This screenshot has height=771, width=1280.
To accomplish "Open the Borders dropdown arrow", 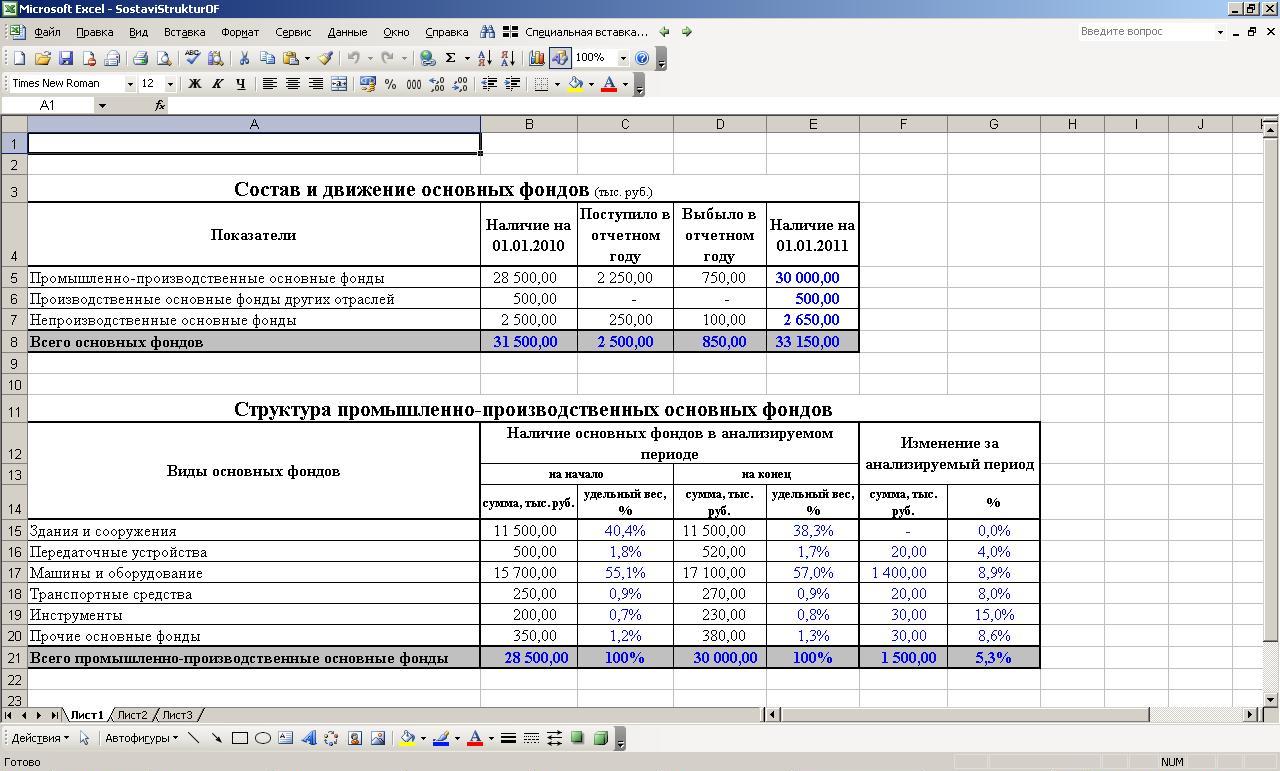I will (557, 84).
